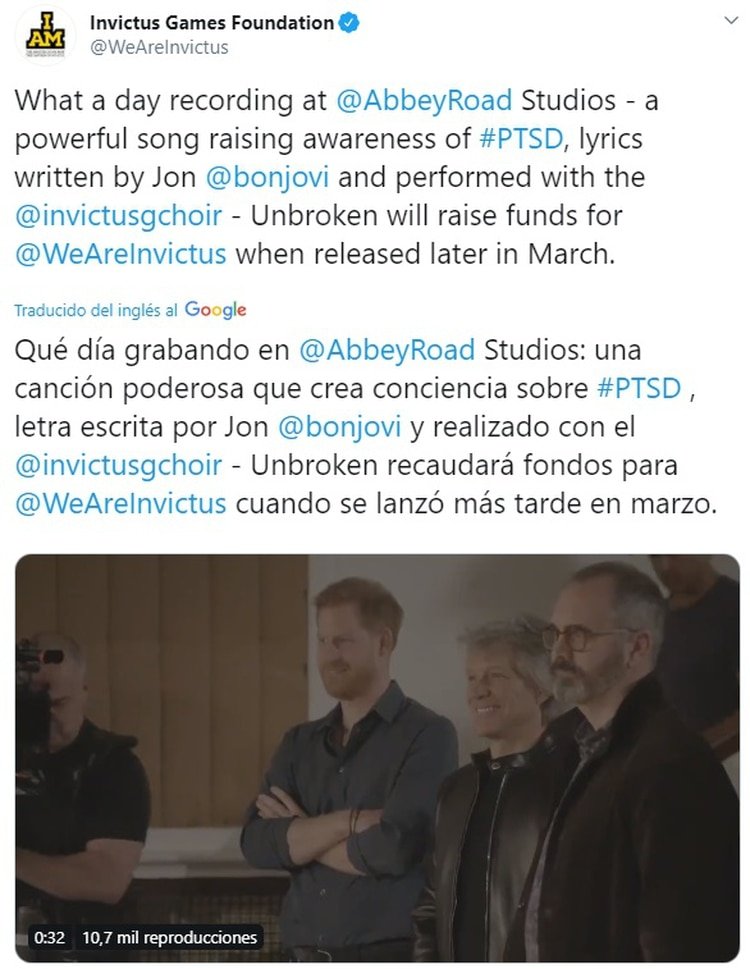Open the Invictus Games Foundation display name
The height and width of the screenshot is (969, 750).
(x=212, y=23)
